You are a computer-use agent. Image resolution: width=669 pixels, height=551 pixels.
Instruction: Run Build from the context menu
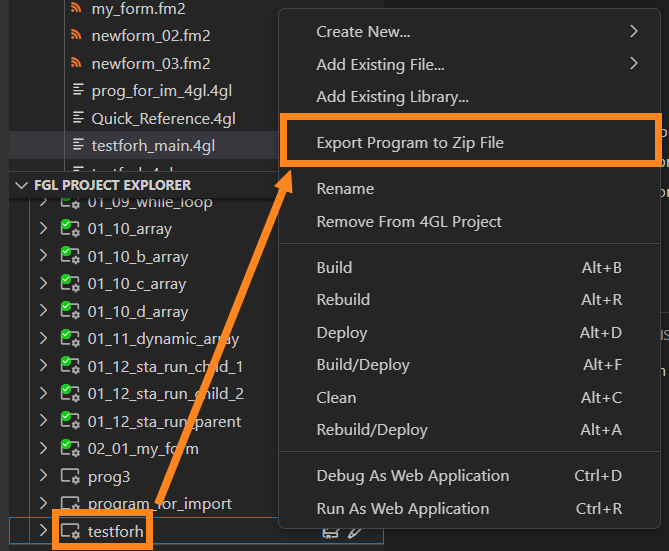click(x=469, y=268)
